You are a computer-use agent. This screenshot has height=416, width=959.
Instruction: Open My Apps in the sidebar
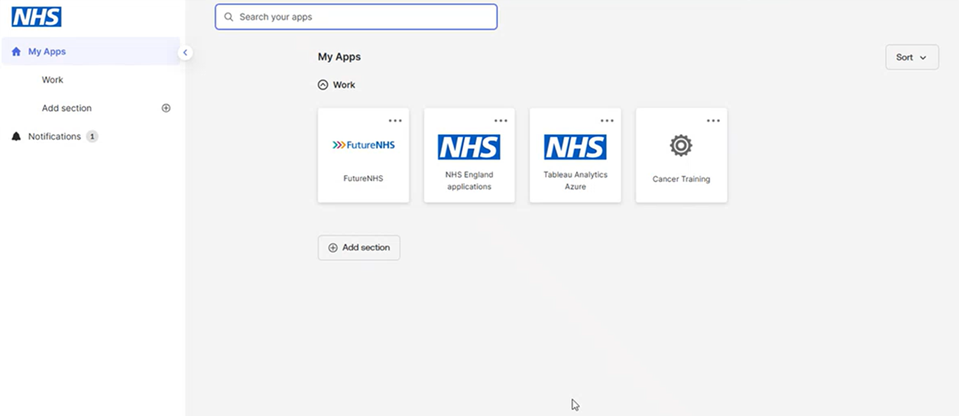click(x=91, y=51)
